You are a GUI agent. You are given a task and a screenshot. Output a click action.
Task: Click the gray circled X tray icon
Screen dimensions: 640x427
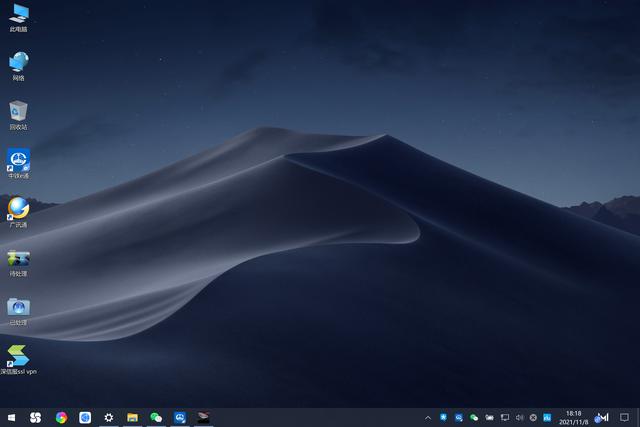(x=533, y=418)
